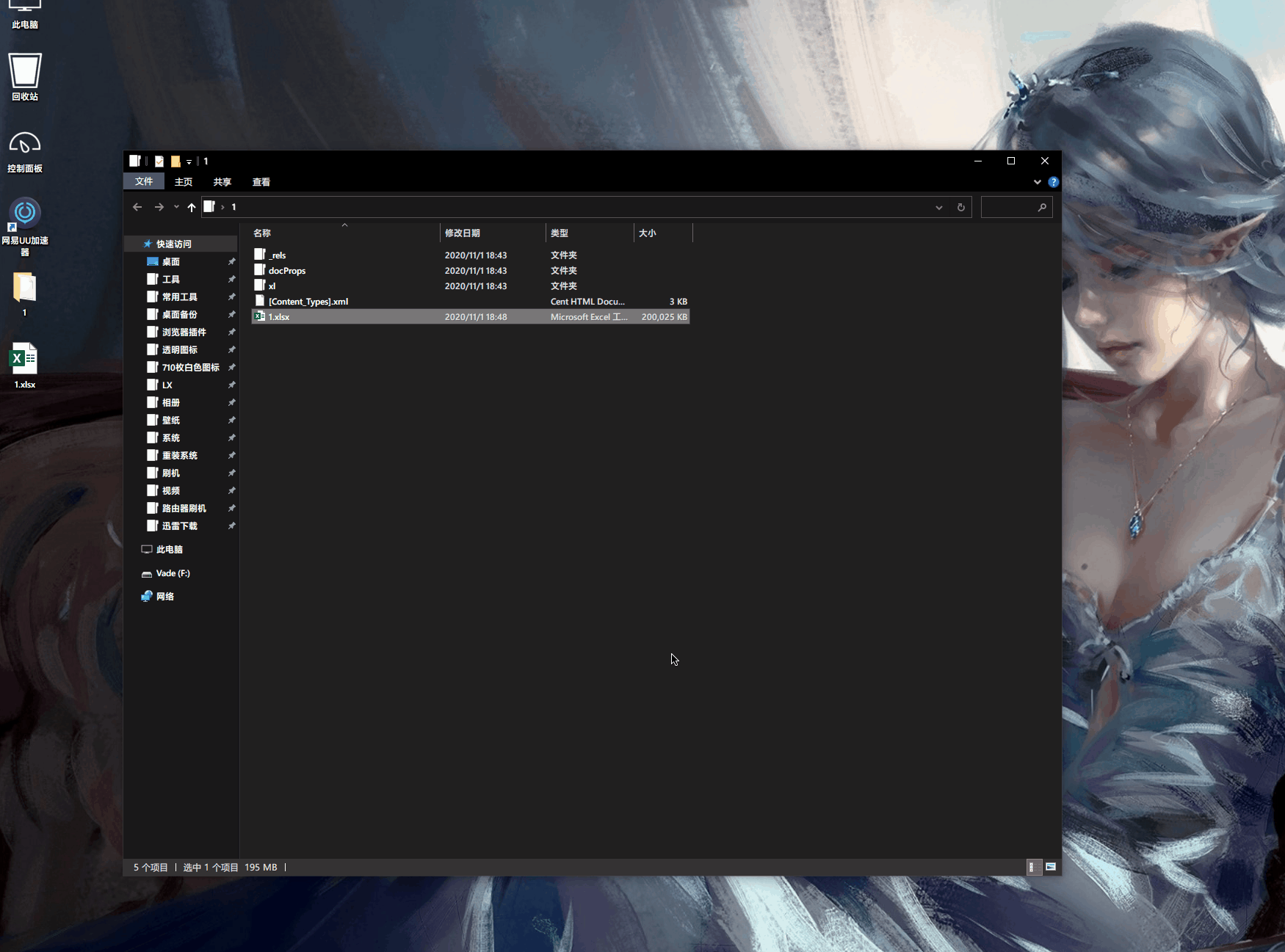
Task: Open 系统 in quick access
Action: pos(170,437)
